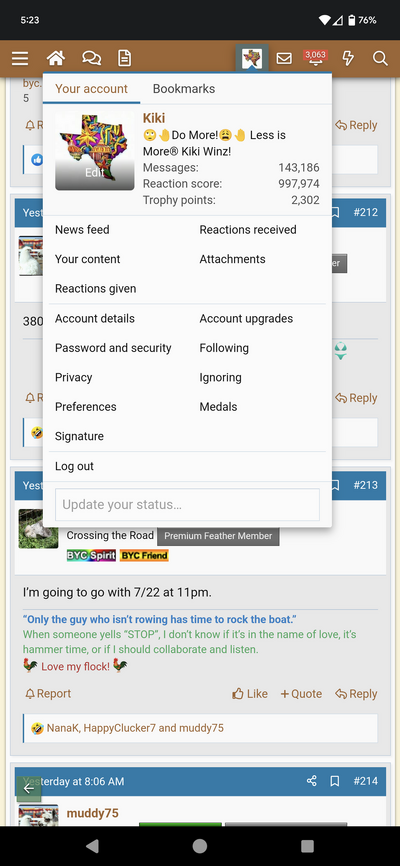Open the articles document icon
This screenshot has height=866, width=400.
click(125, 58)
